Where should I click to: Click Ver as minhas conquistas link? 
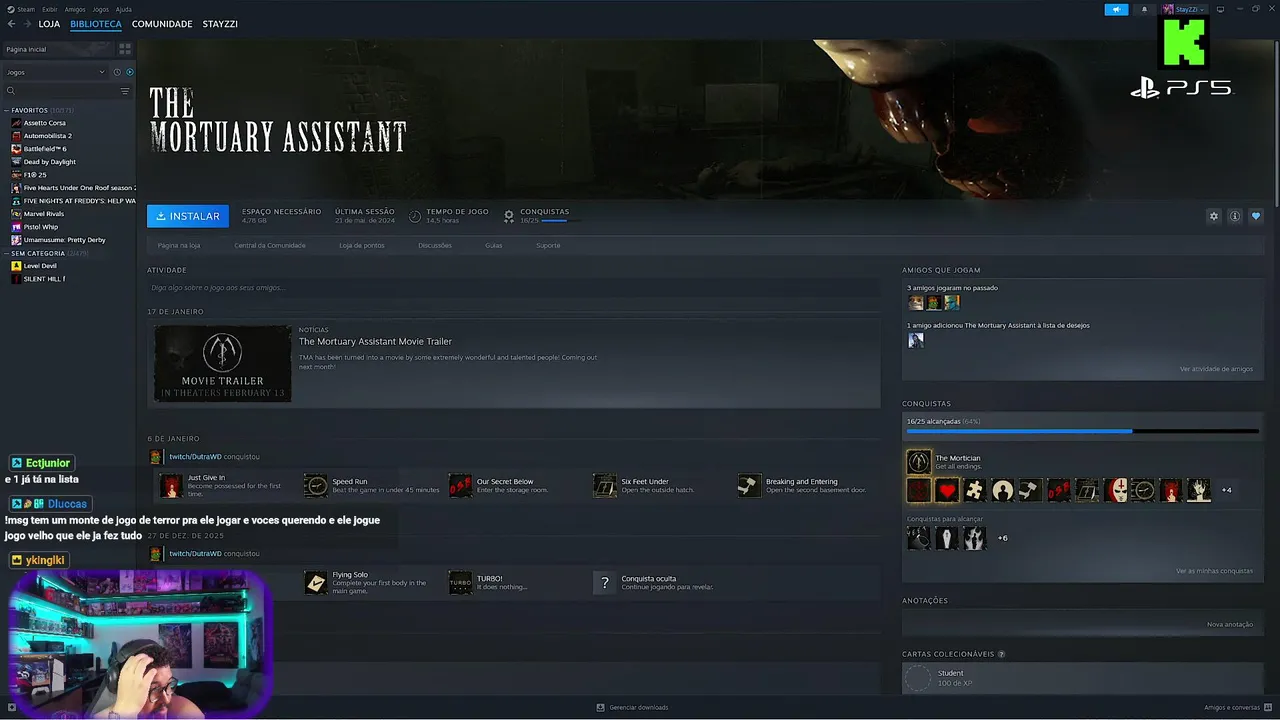[1214, 571]
